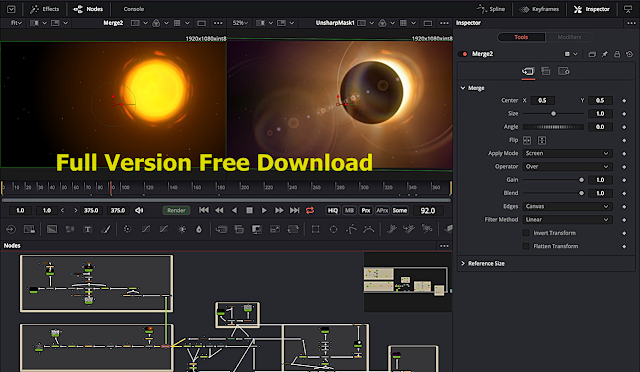The height and width of the screenshot is (372, 640).
Task: Enable Invert Transform checkbox
Action: tap(526, 233)
